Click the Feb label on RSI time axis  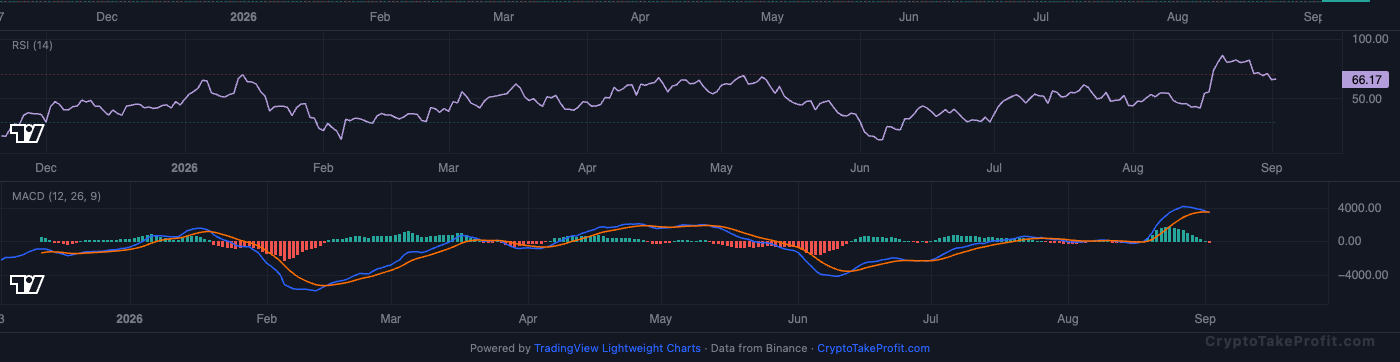[323, 168]
